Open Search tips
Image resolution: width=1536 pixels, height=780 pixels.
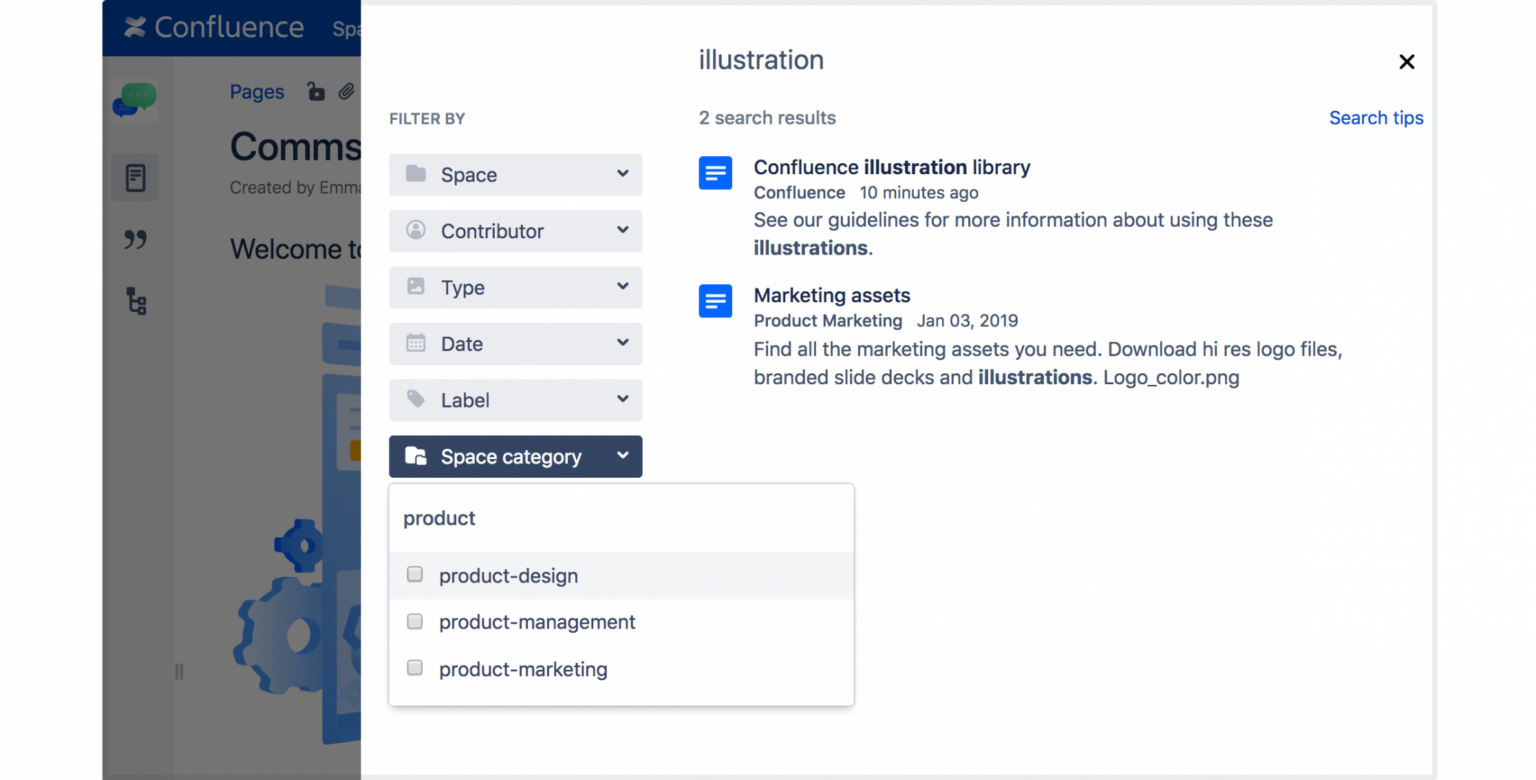tap(1376, 117)
